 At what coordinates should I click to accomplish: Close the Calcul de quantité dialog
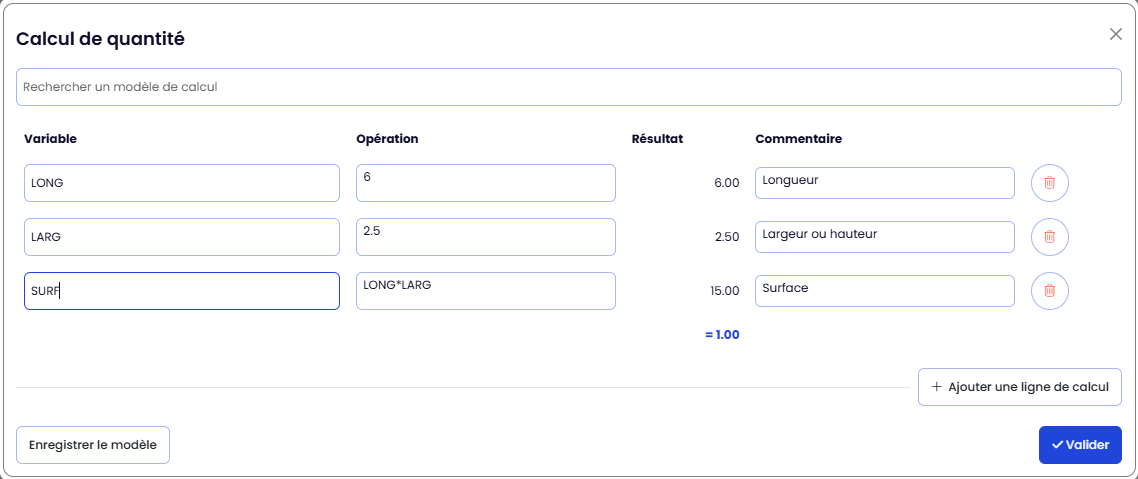(x=1115, y=34)
